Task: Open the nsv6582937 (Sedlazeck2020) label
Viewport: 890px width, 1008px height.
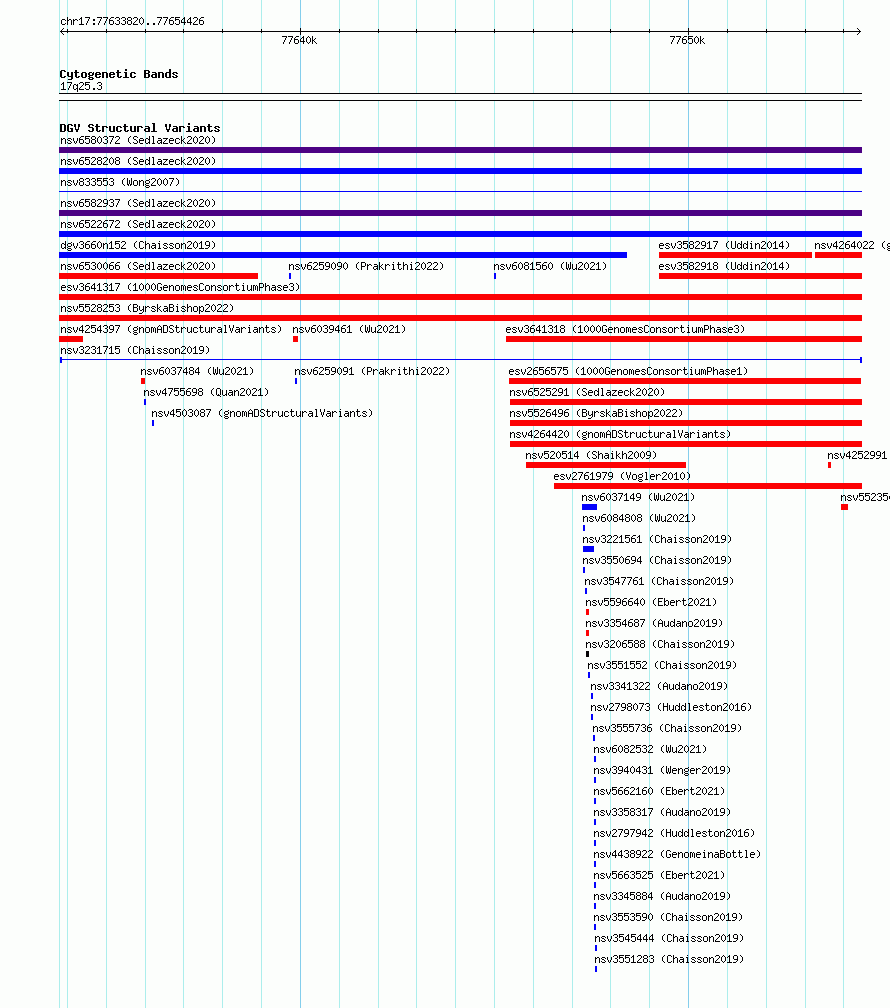Action: [138, 203]
